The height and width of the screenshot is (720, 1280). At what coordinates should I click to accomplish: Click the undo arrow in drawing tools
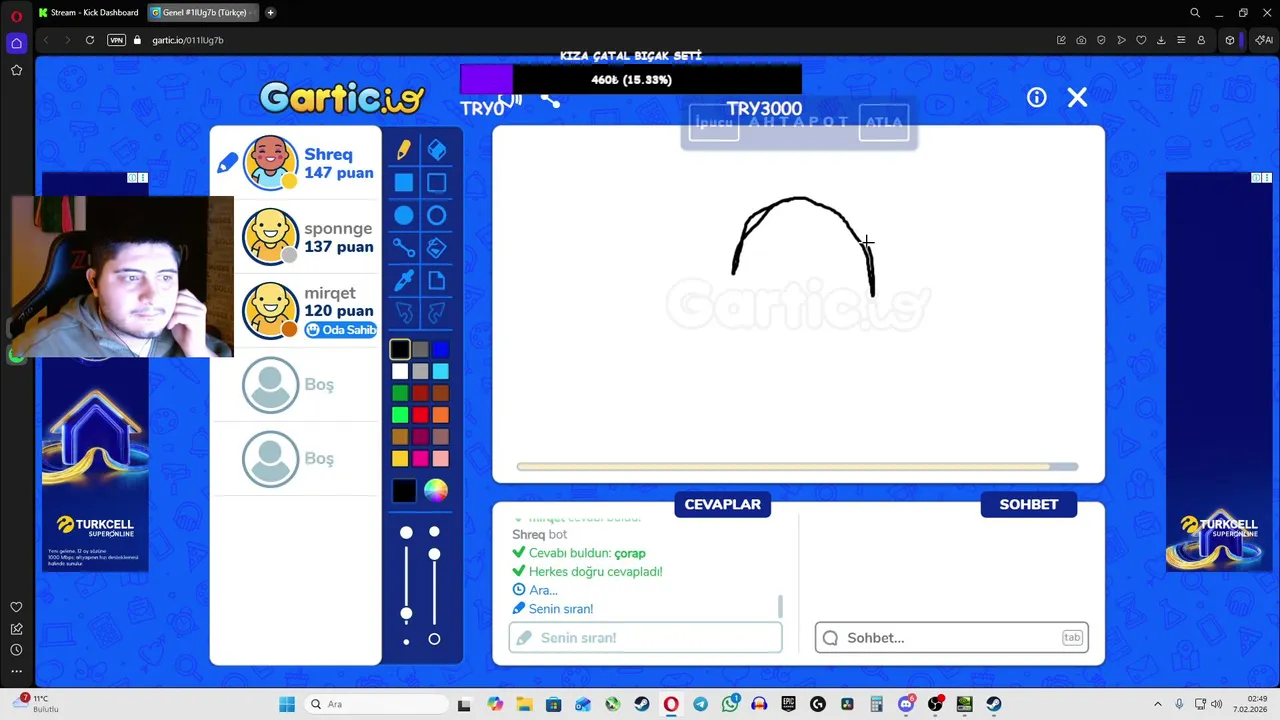click(x=403, y=314)
